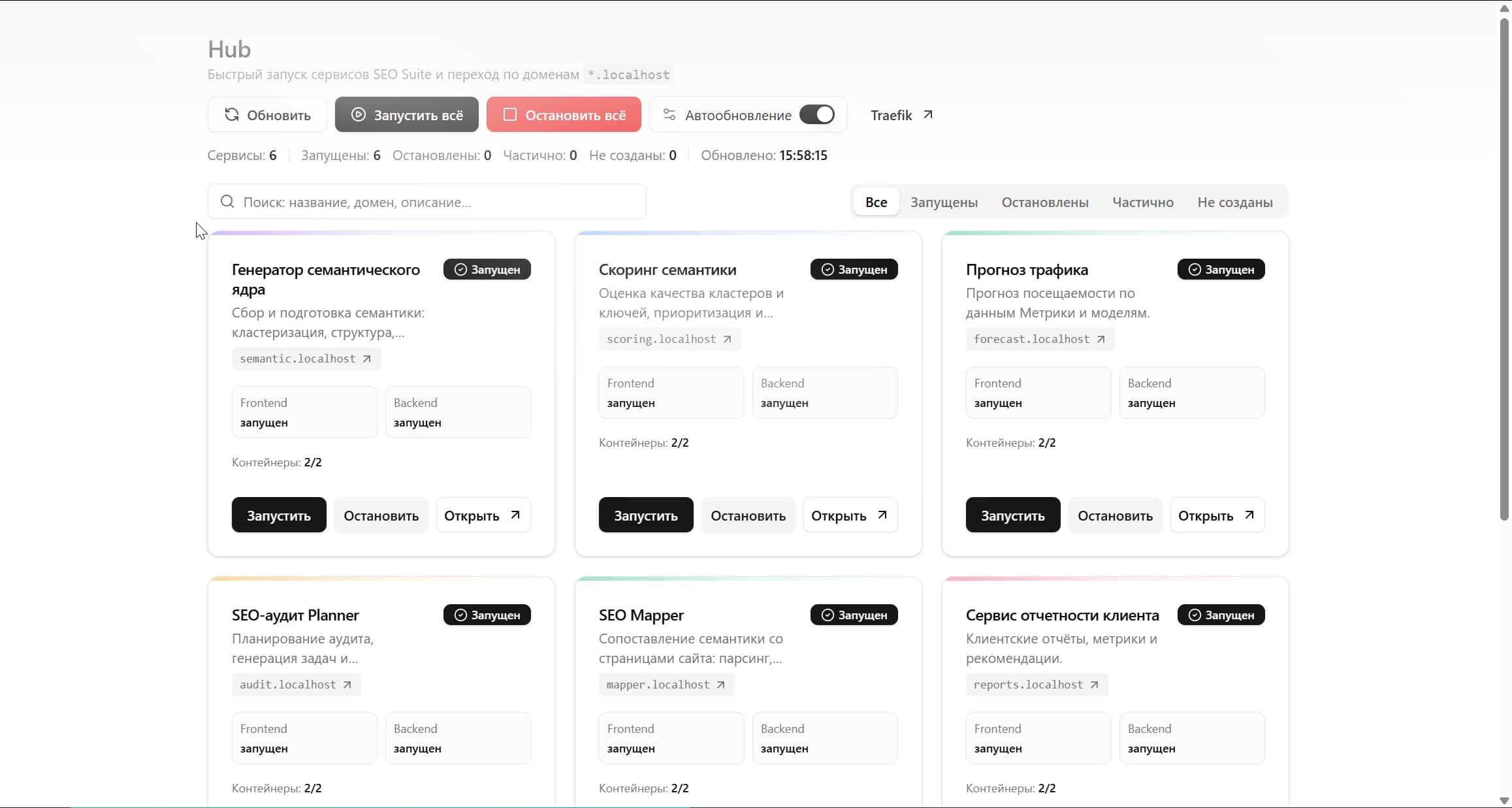1512x808 pixels.
Task: Switch to the Запущены filter tab
Action: click(x=944, y=202)
